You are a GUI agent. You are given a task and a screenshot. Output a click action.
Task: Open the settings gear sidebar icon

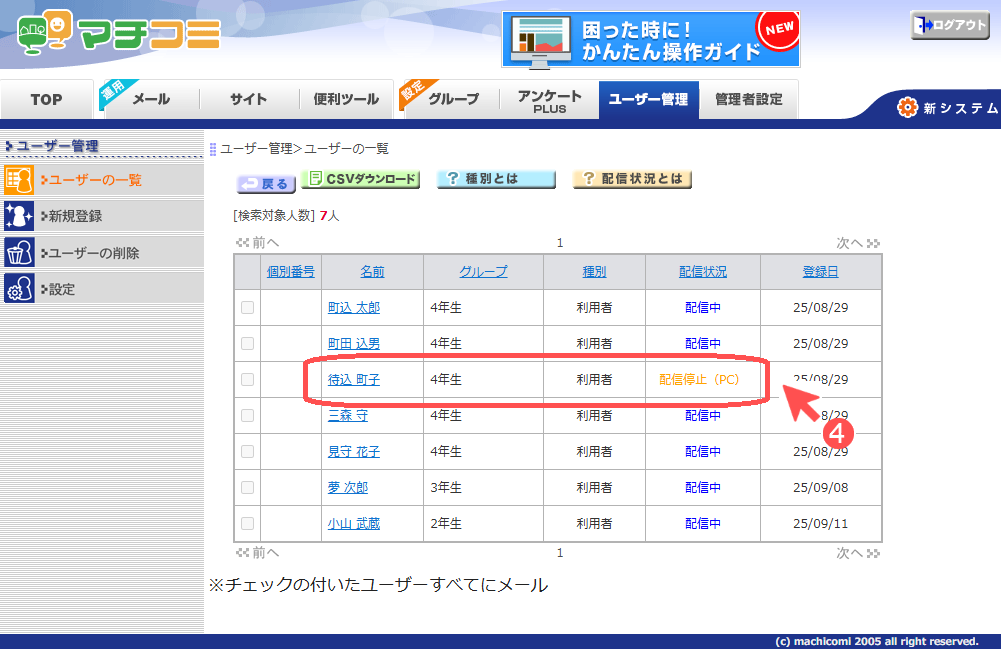(19, 289)
